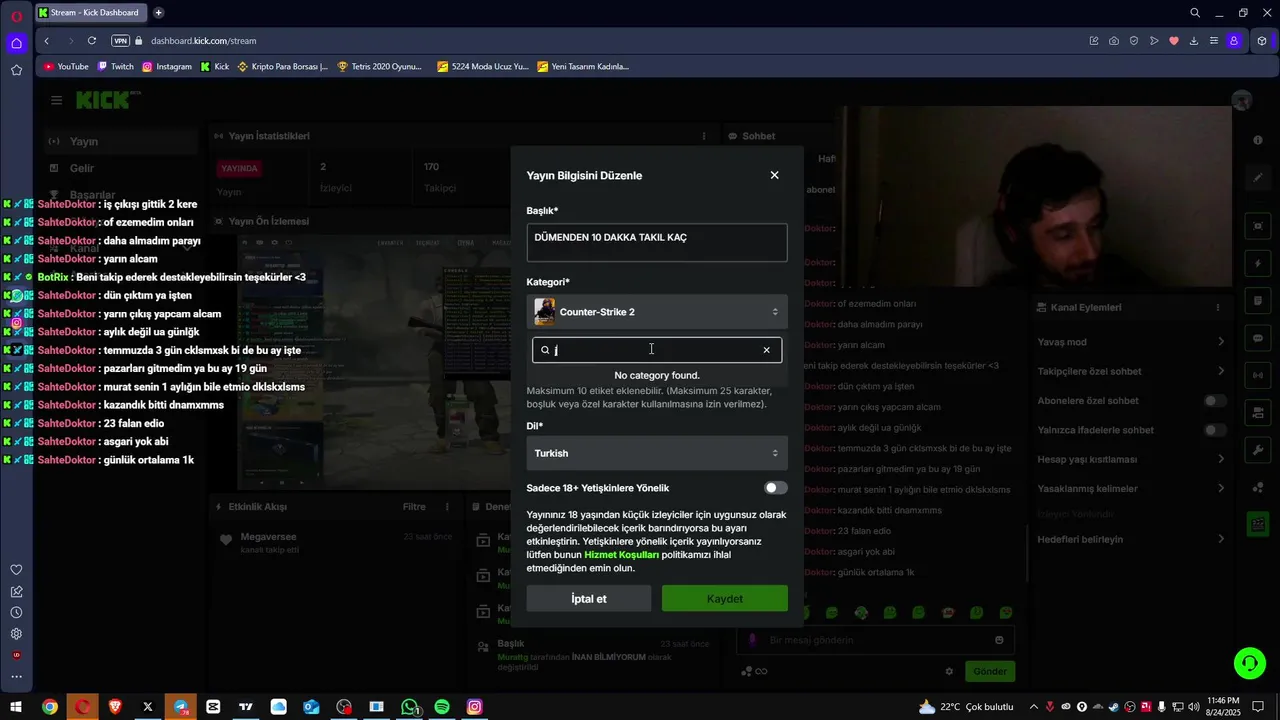Open Yayın İstatistikleri three-dot menu

click(704, 136)
